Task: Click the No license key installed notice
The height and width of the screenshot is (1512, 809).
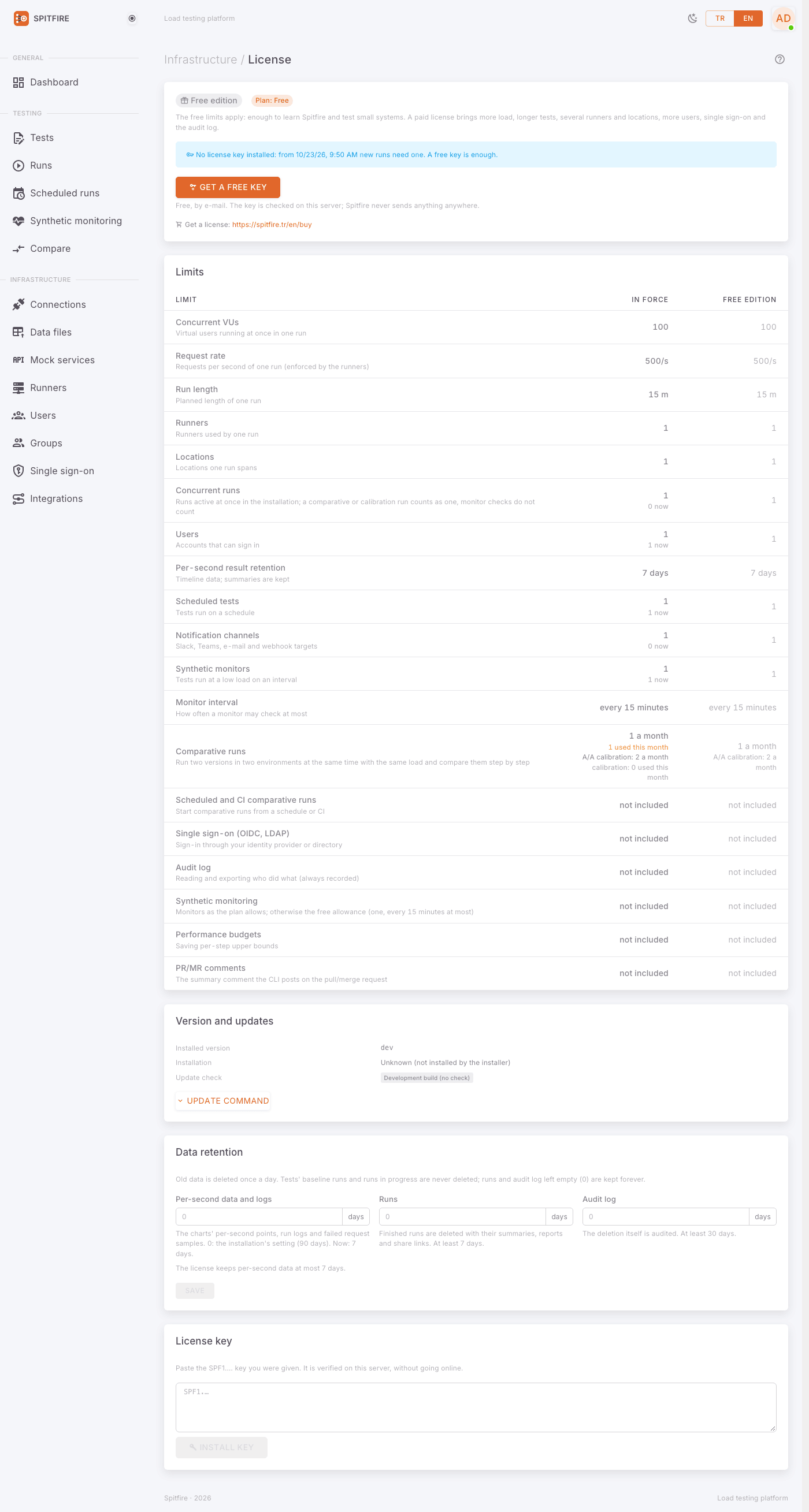Action: click(476, 155)
